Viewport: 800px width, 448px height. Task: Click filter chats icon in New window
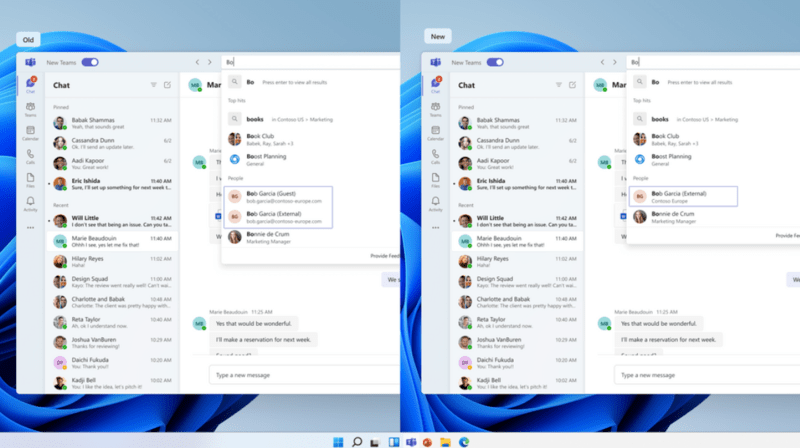pos(559,85)
